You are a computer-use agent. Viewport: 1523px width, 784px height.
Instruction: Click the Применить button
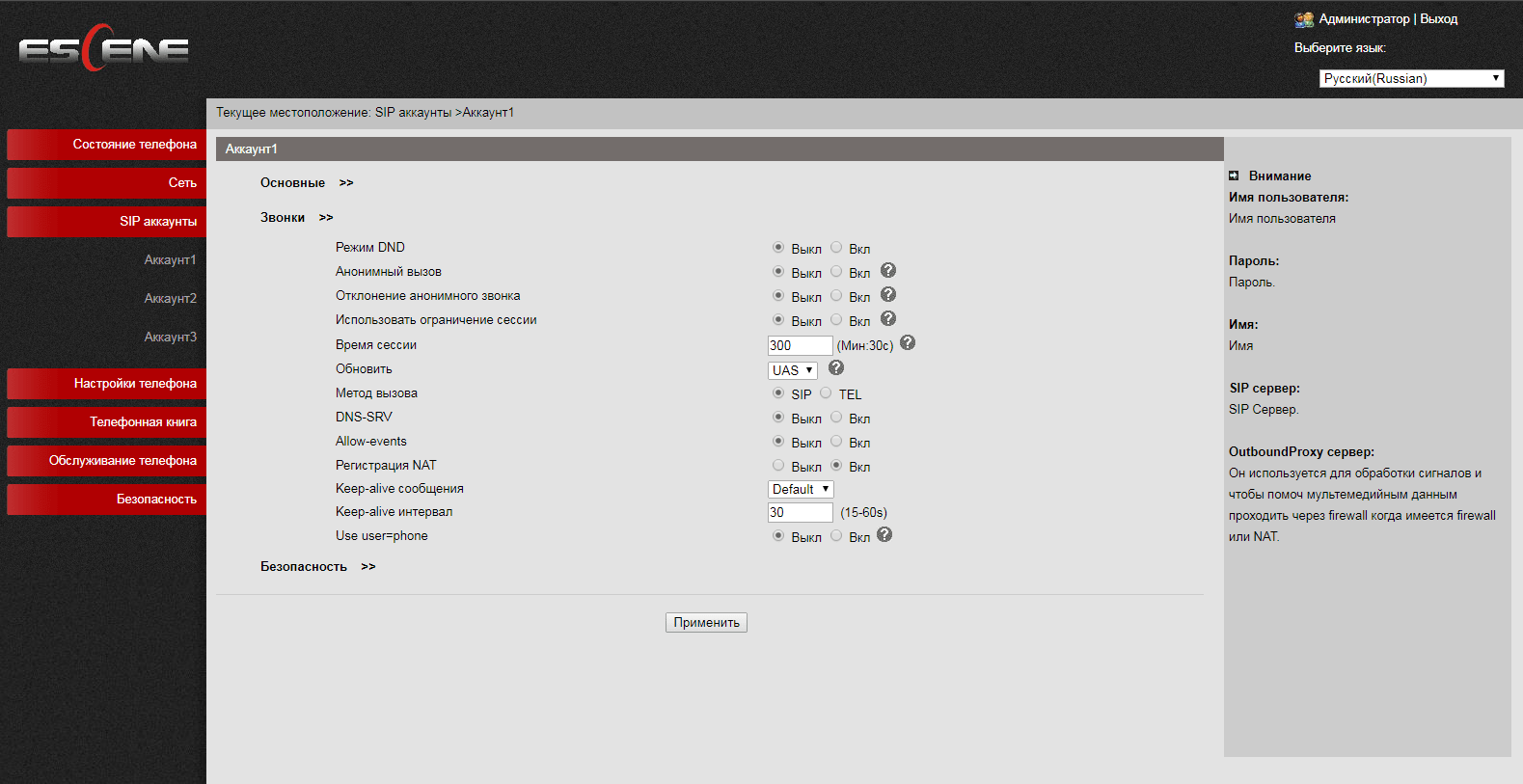pyautogui.click(x=706, y=622)
